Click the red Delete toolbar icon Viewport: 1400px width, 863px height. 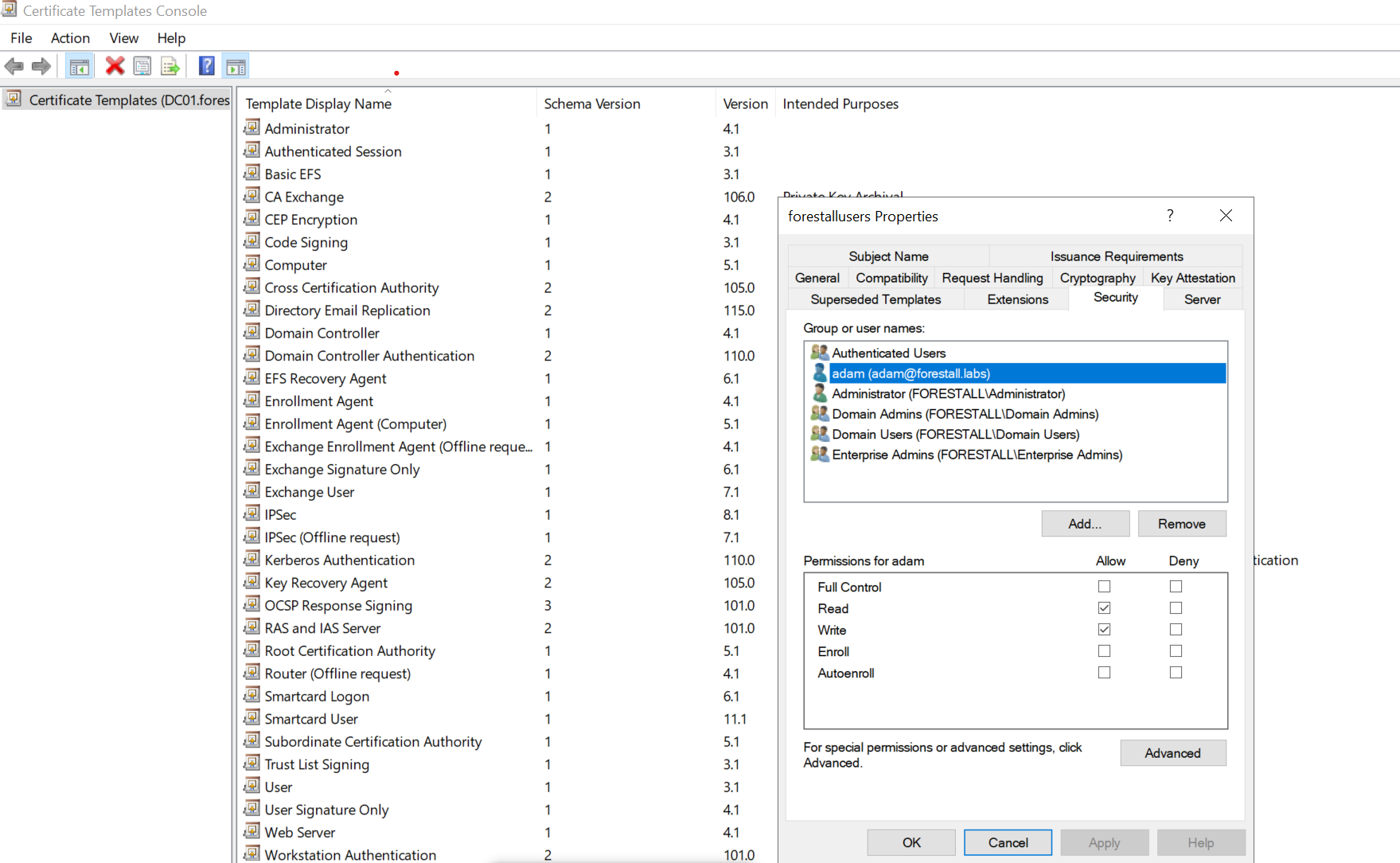(115, 66)
